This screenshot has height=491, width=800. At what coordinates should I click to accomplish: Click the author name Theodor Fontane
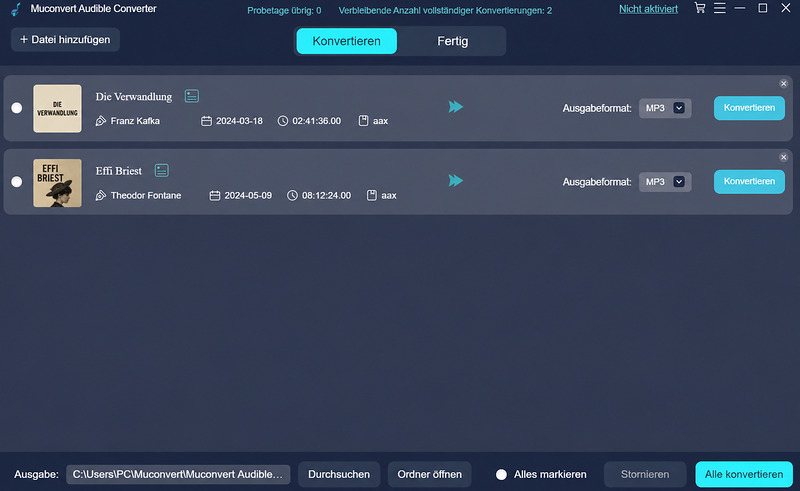pos(146,195)
